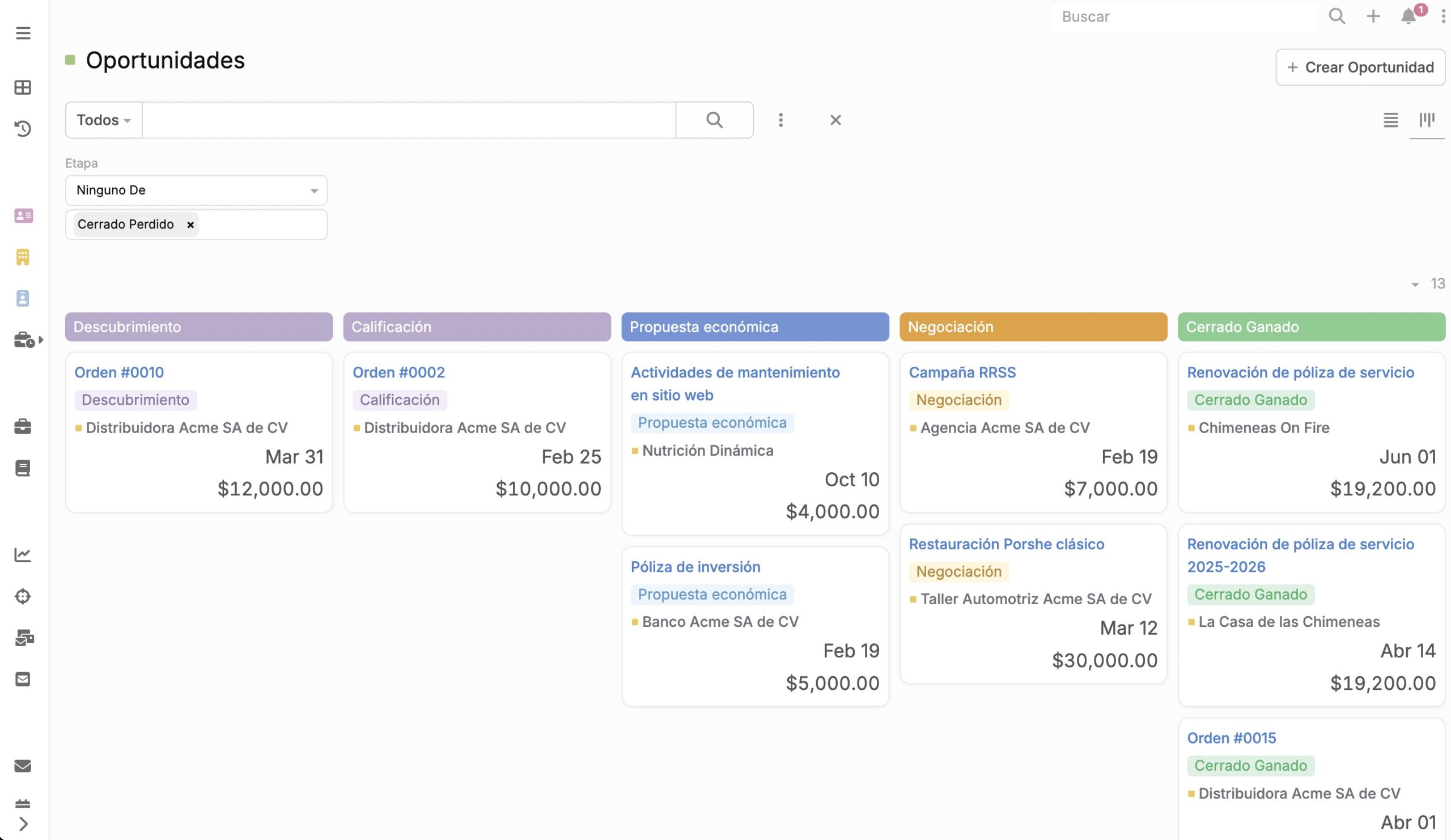Open the briefcase with clock sidebar icon
This screenshot has height=840, width=1451.
(24, 340)
